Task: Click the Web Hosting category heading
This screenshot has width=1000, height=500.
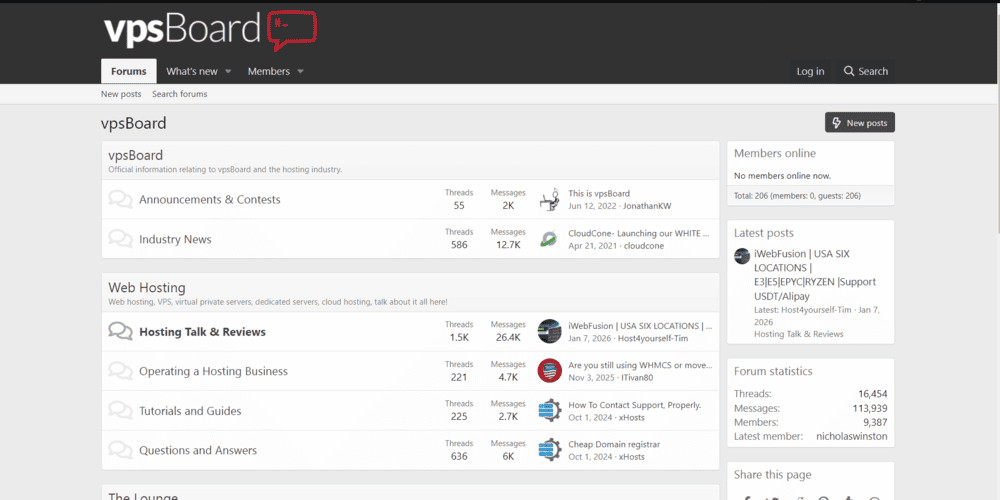Action: coord(147,288)
